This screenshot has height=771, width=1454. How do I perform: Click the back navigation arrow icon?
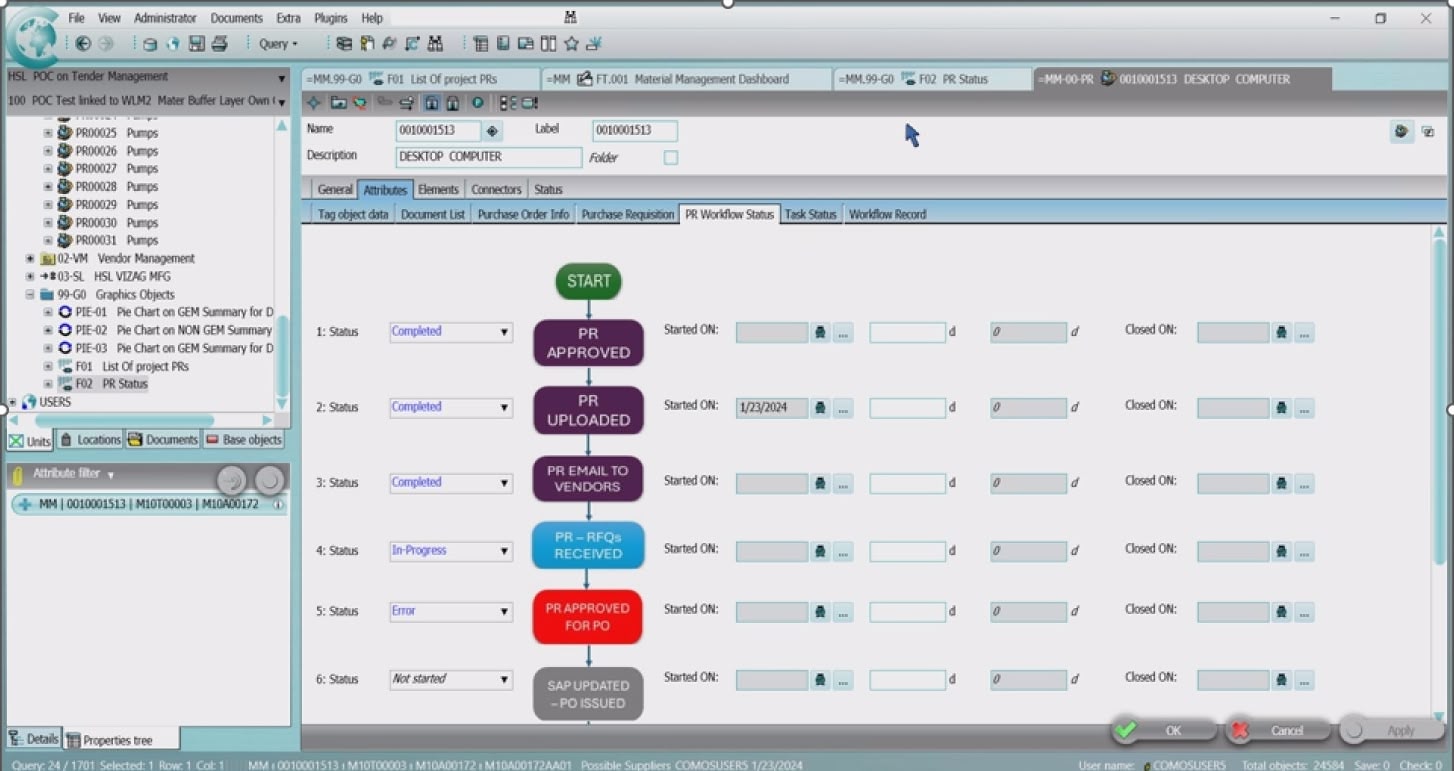83,44
